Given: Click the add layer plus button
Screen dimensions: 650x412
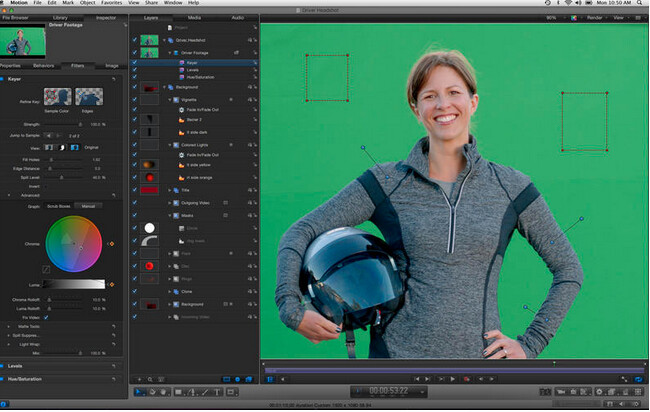Looking at the screenshot, I should (137, 379).
